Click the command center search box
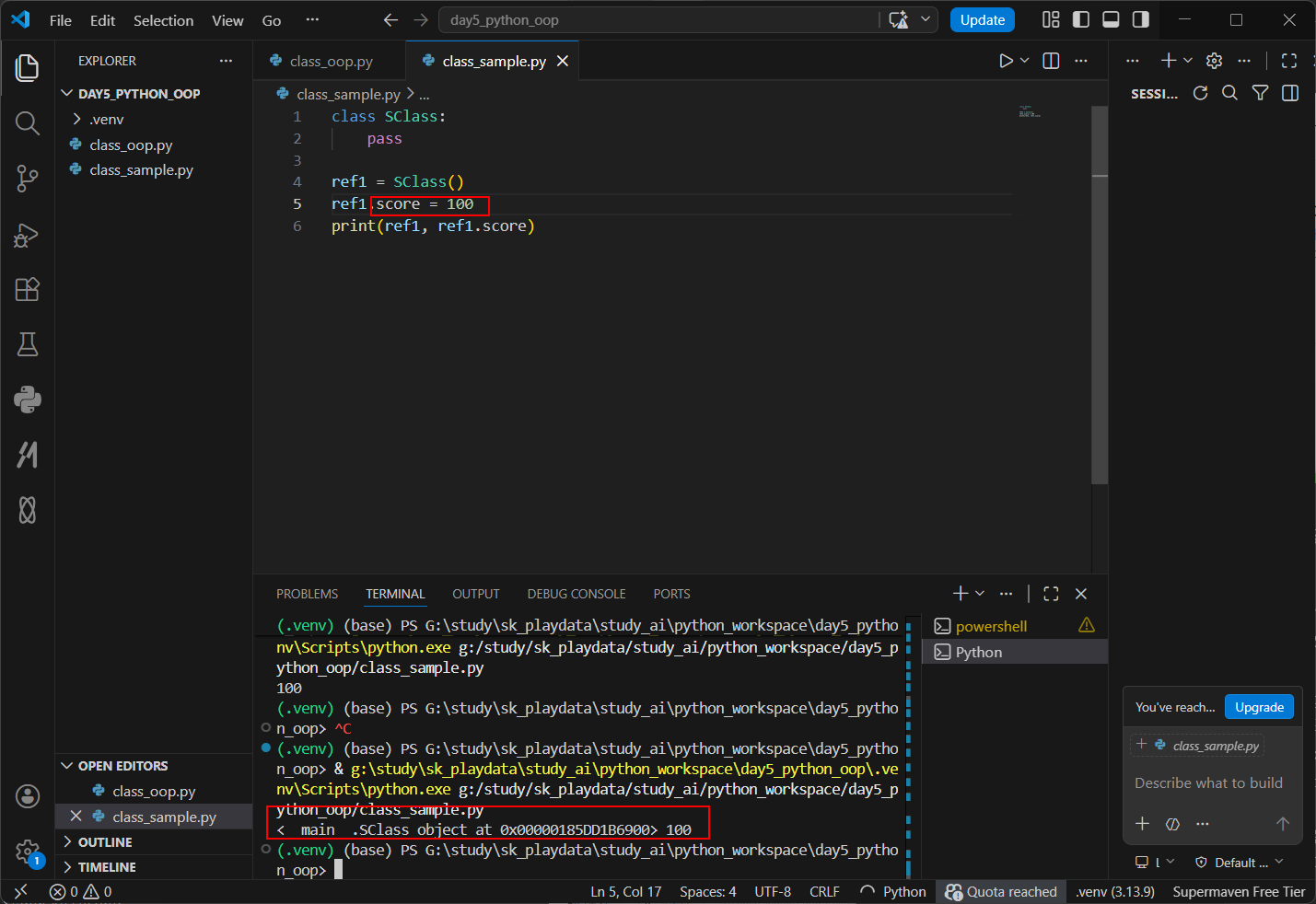 point(659,20)
